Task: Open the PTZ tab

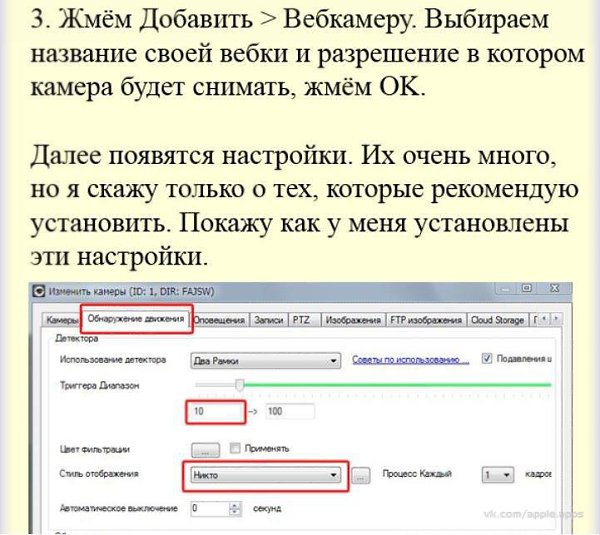Action: point(301,320)
